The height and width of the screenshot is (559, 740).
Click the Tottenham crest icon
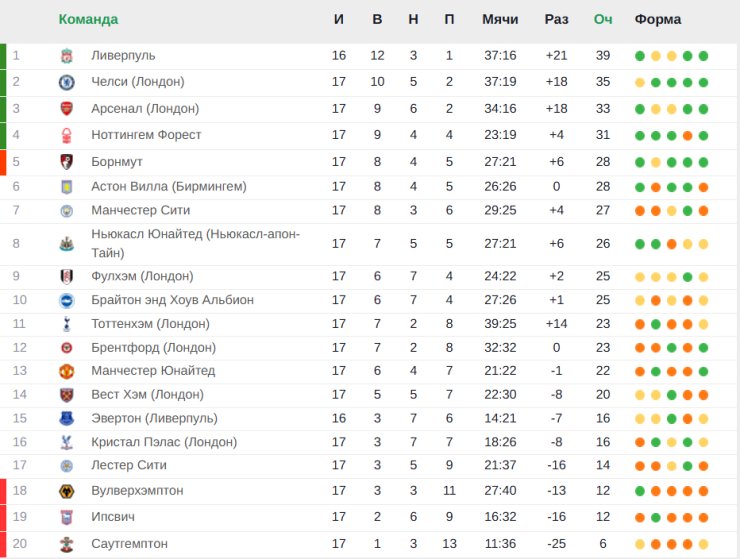point(67,324)
